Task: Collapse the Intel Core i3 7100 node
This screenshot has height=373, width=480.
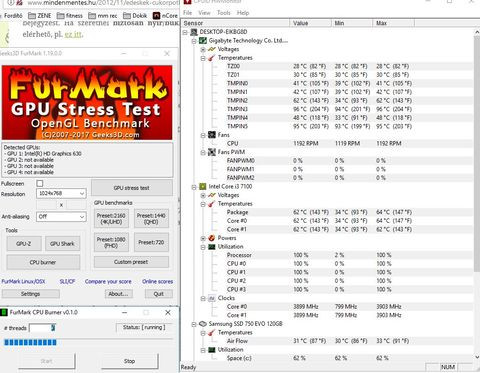Action: [x=194, y=187]
